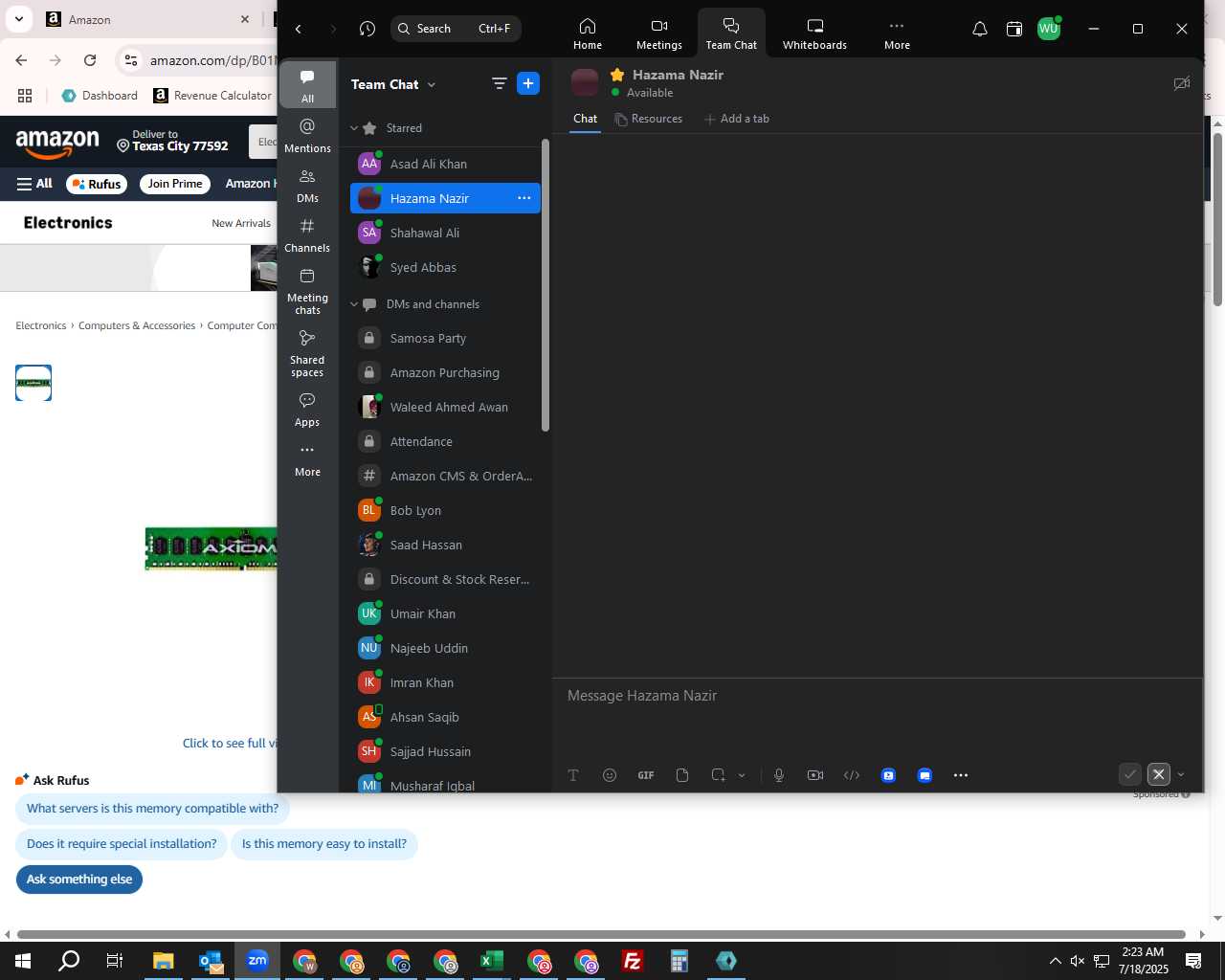The image size is (1225, 980).
Task: Open Excel from Windows taskbar
Action: pyautogui.click(x=491, y=961)
